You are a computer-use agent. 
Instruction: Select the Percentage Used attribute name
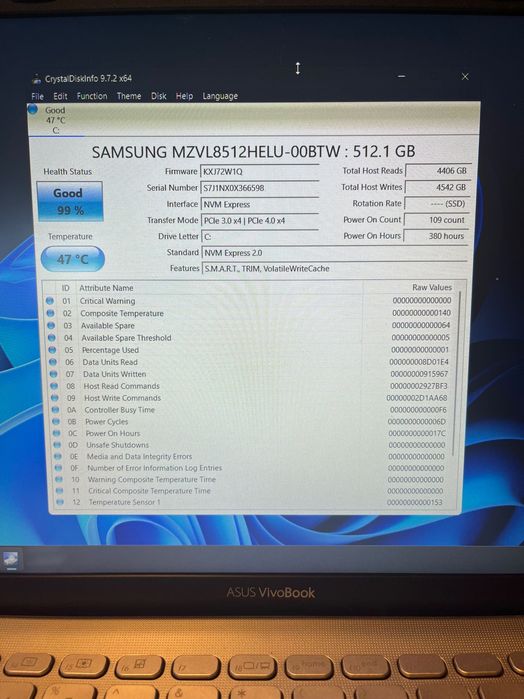click(110, 350)
